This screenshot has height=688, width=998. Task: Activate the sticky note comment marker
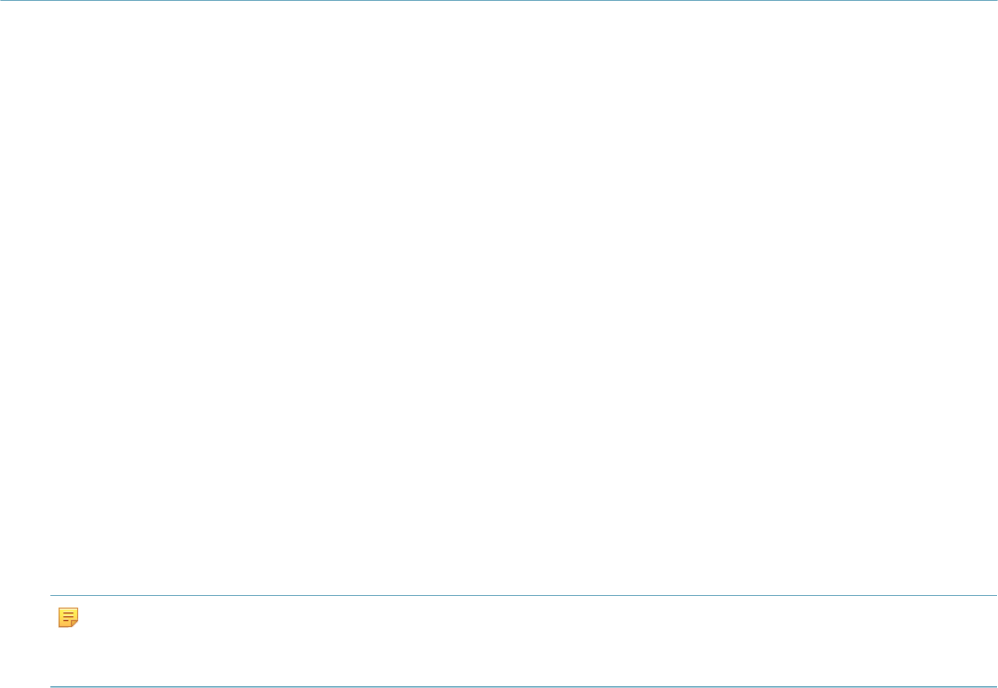[x=68, y=617]
